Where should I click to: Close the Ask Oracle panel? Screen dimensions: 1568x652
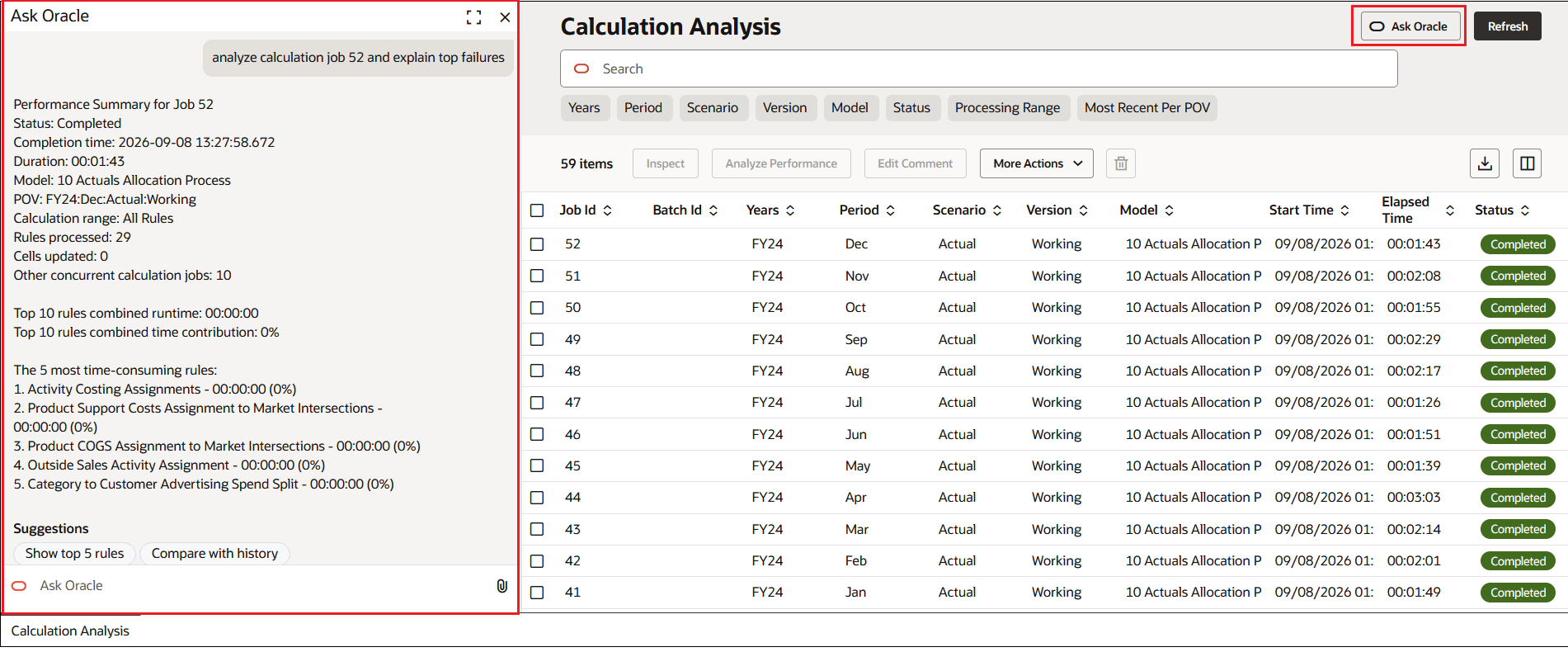tap(505, 17)
